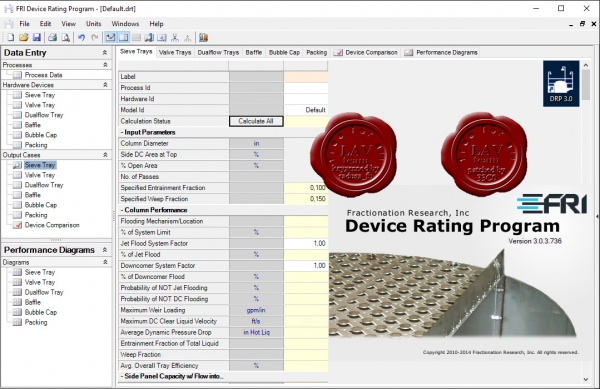Collapse the Output Cases section chevron

click(x=105, y=155)
